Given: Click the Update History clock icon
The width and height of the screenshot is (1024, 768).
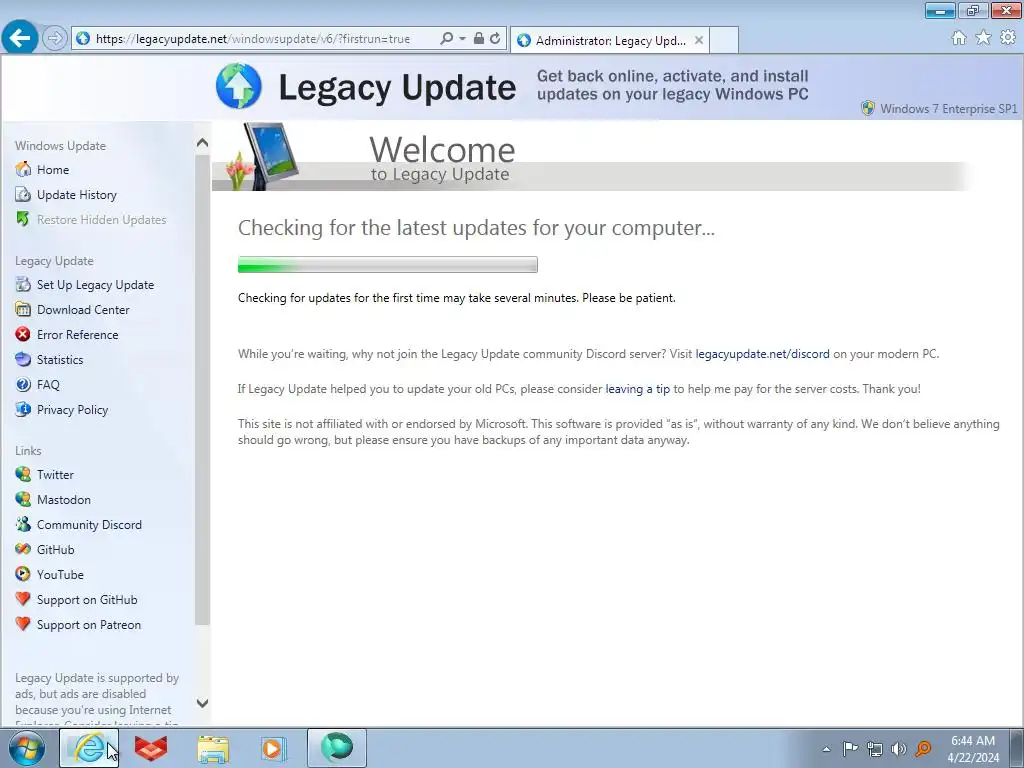Looking at the screenshot, I should (x=23, y=195).
